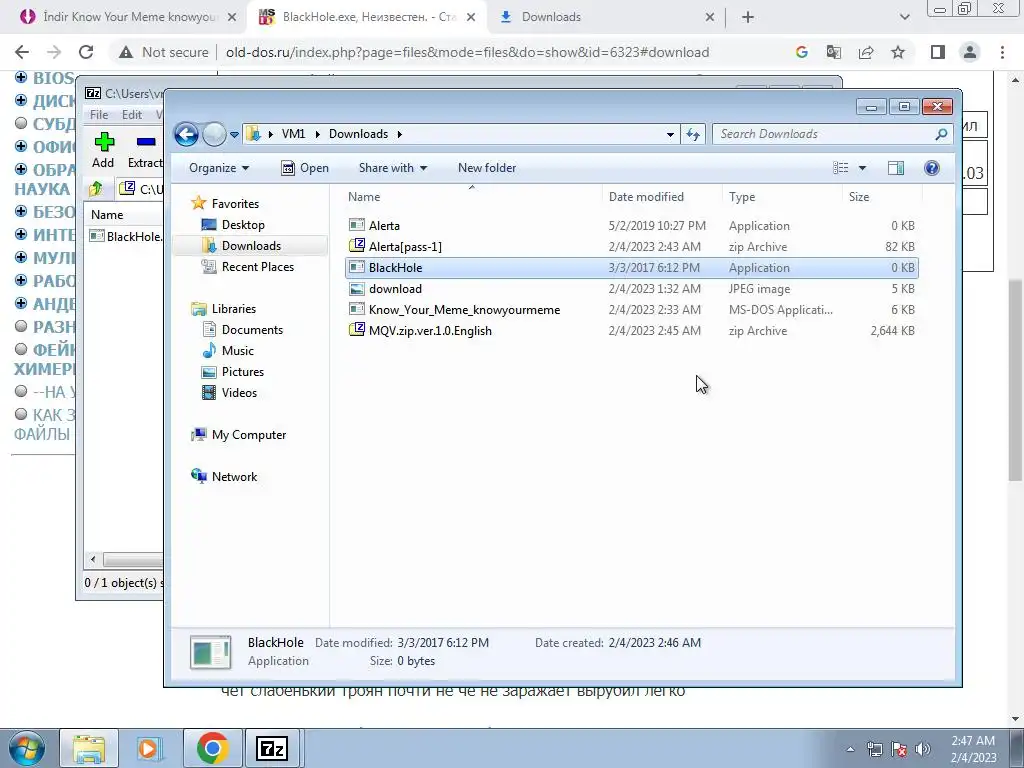Viewport: 1024px width, 768px height.
Task: Open the Videos library
Action: [x=230, y=392]
